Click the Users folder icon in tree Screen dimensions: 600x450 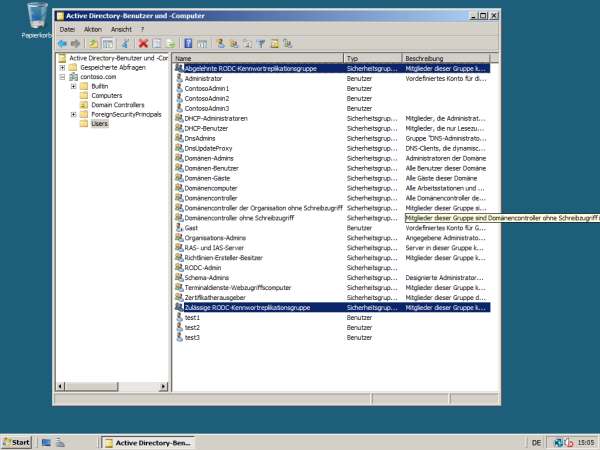(84, 124)
